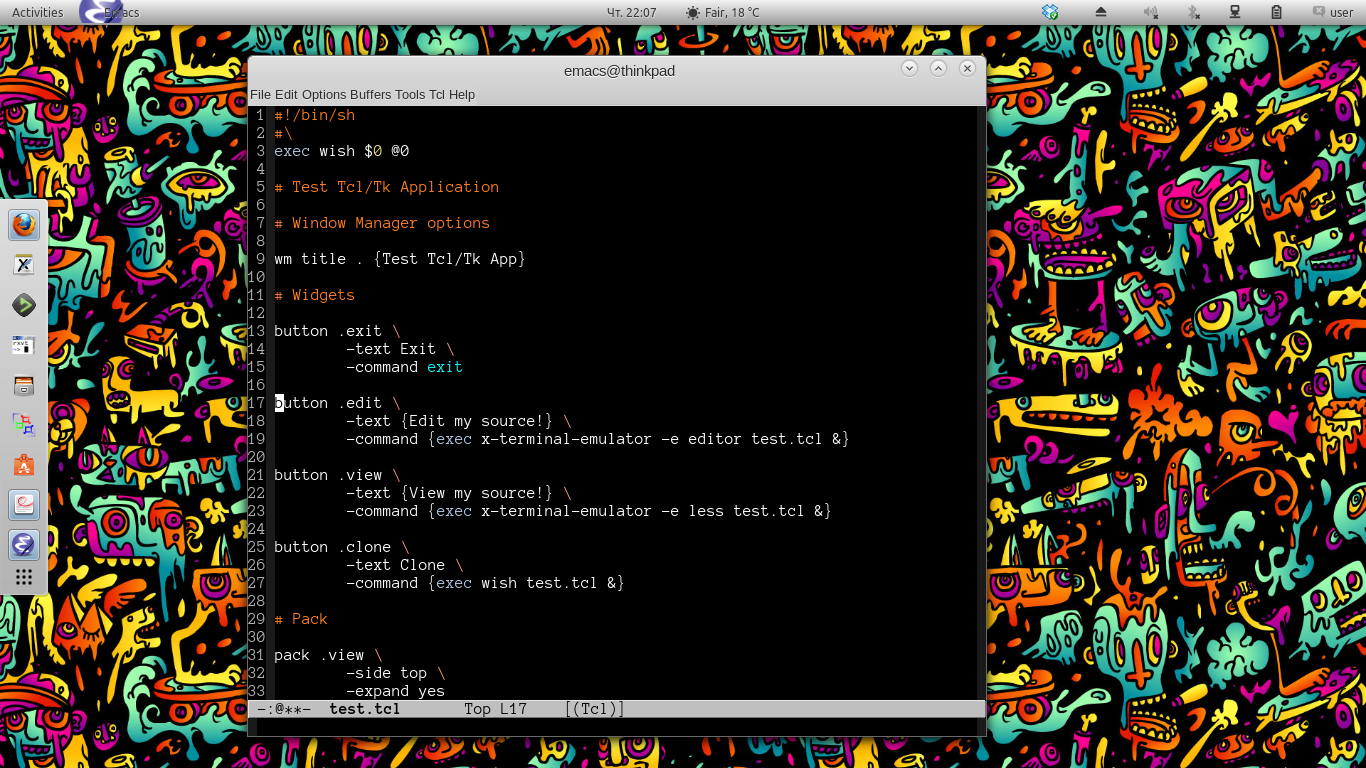This screenshot has height=768, width=1366.
Task: Click the eject tray icon
Action: coord(1101,12)
